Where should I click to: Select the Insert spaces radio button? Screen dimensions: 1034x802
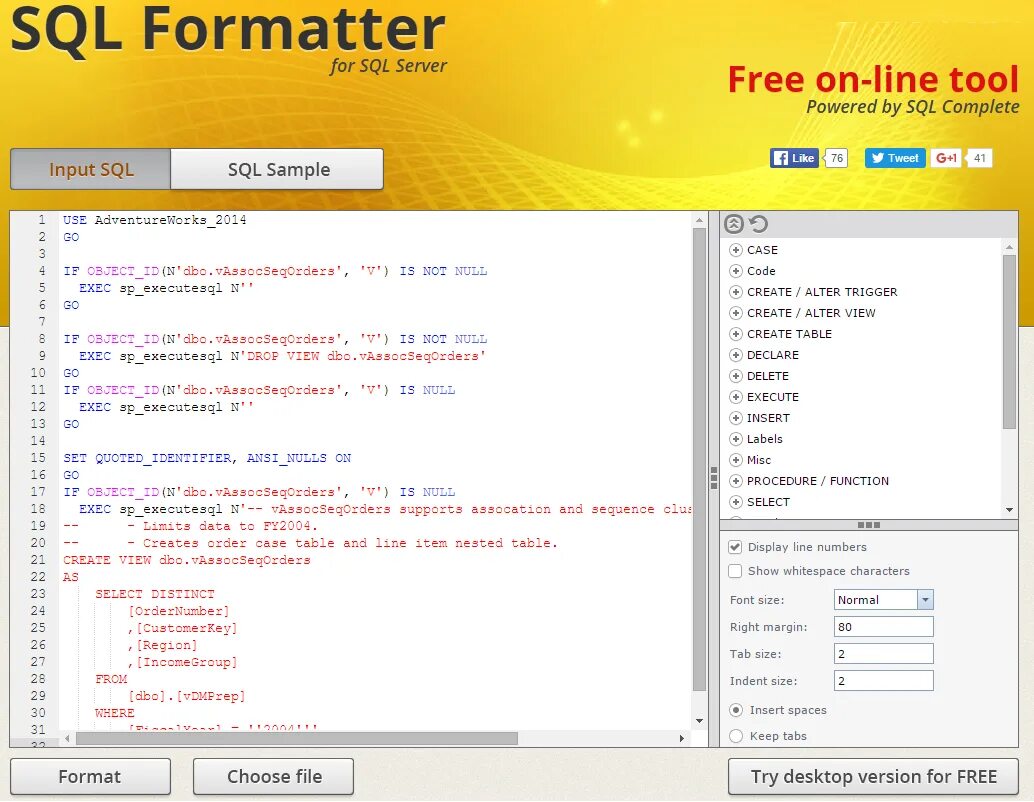click(x=737, y=710)
